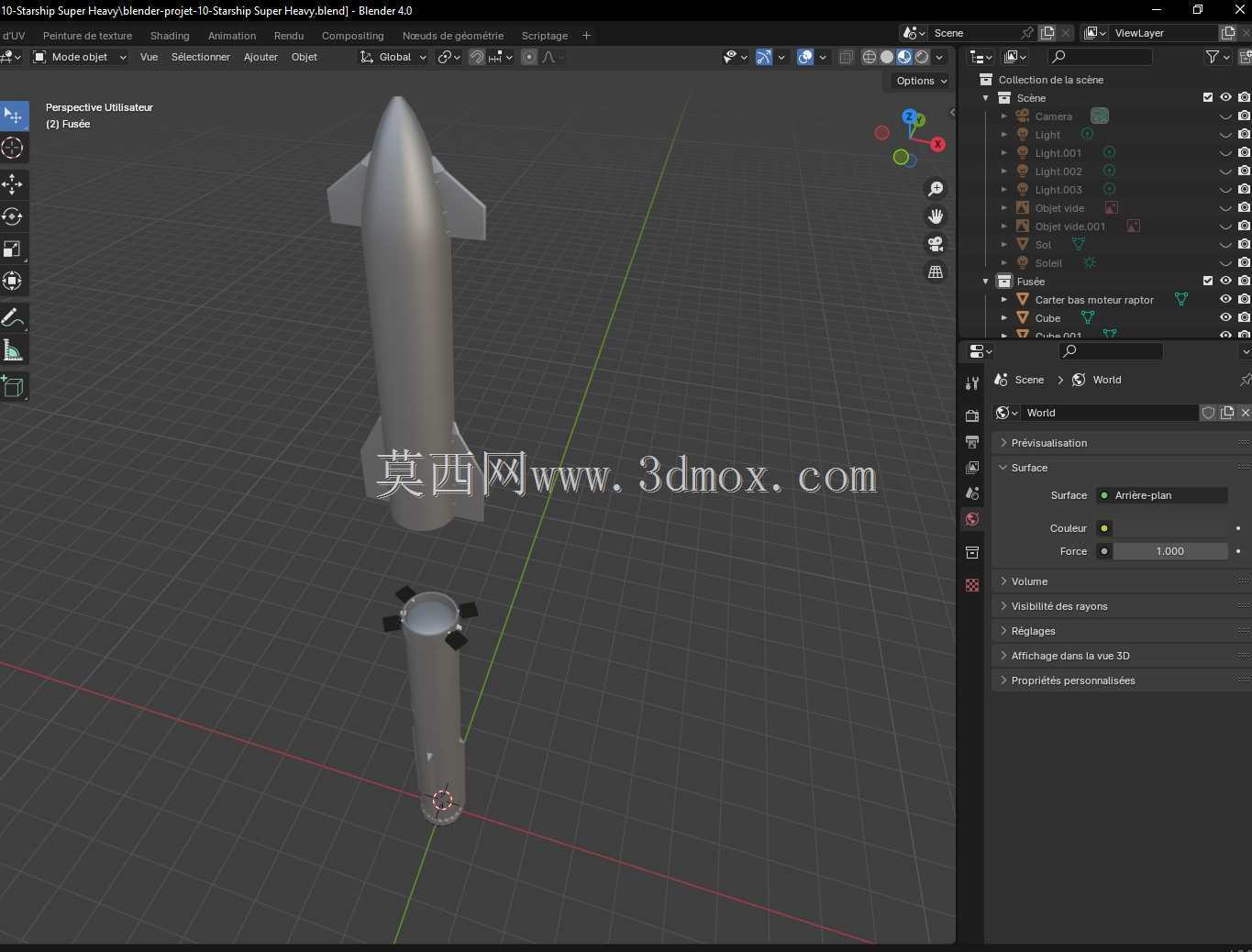
Task: Duplicate the World datablock with copy icon
Action: 1226,413
